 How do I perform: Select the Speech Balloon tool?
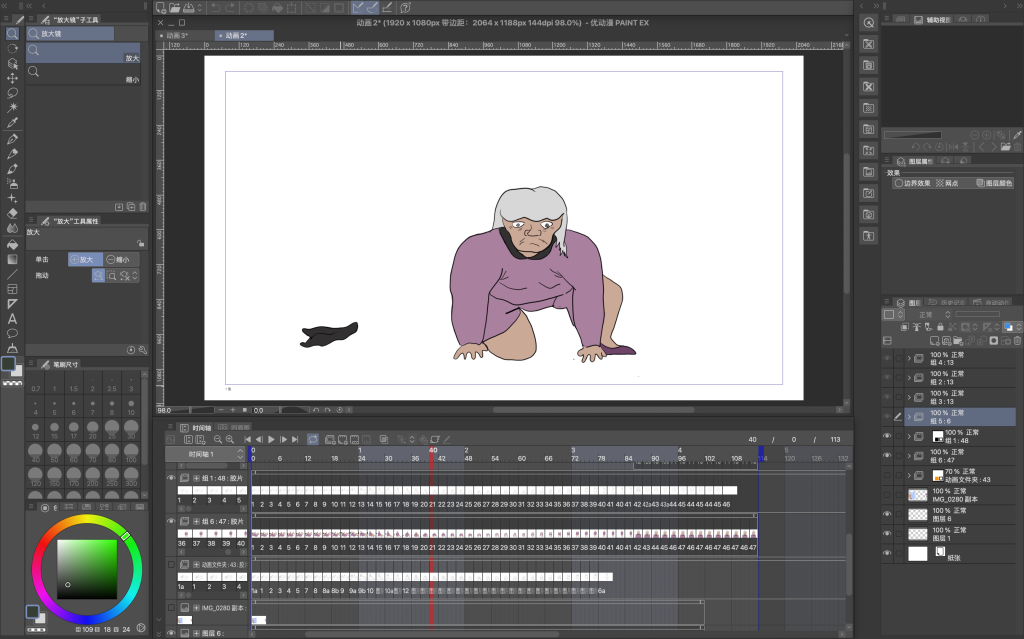click(12, 334)
